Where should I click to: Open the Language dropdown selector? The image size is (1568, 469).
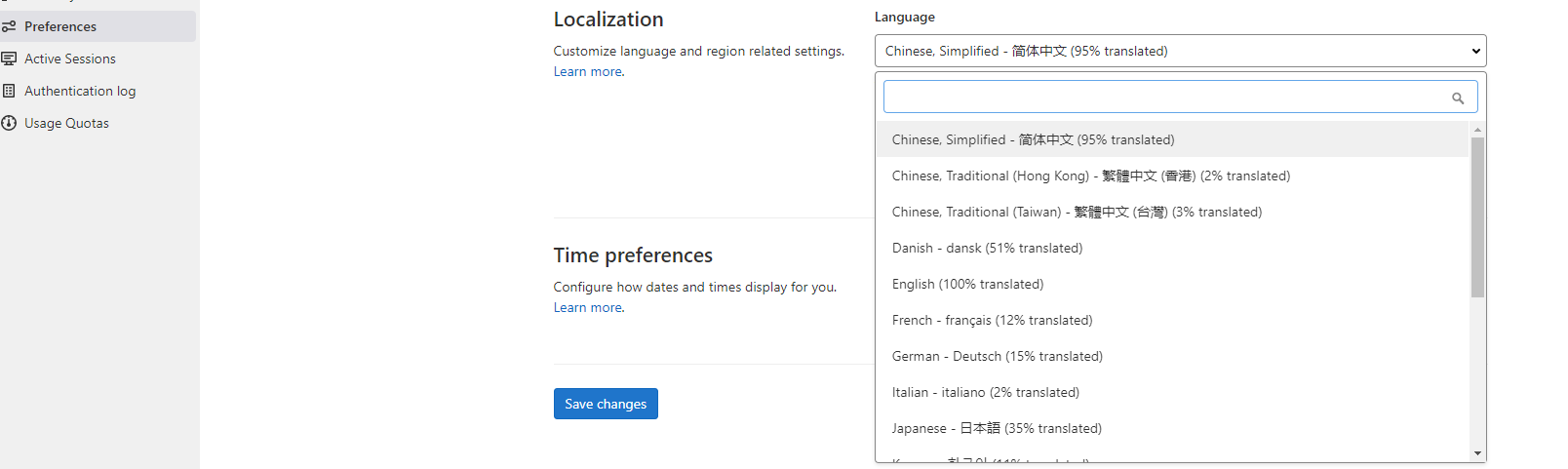tap(1180, 51)
